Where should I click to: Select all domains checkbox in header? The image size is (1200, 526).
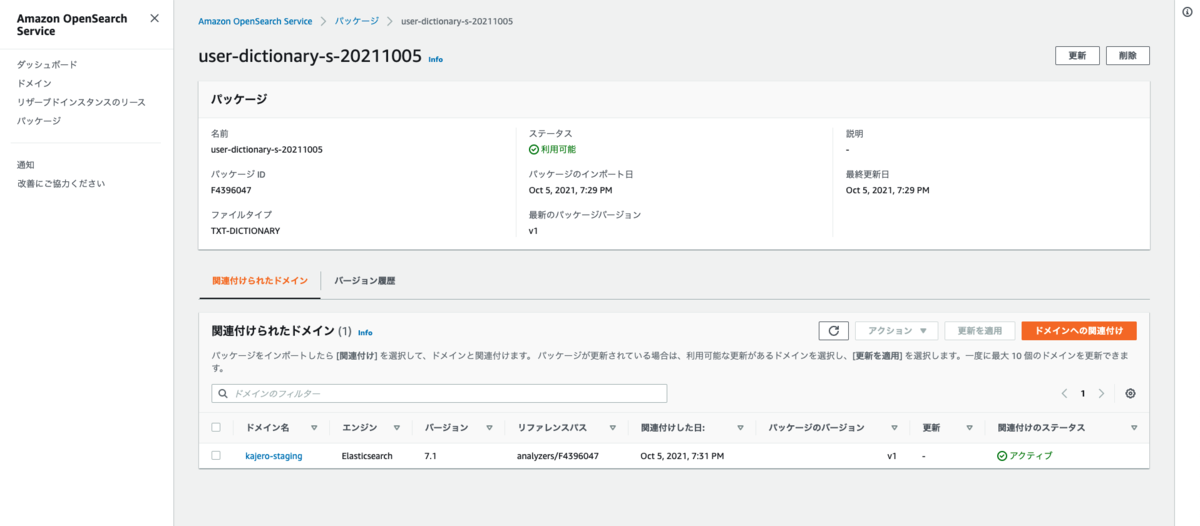pos(216,427)
